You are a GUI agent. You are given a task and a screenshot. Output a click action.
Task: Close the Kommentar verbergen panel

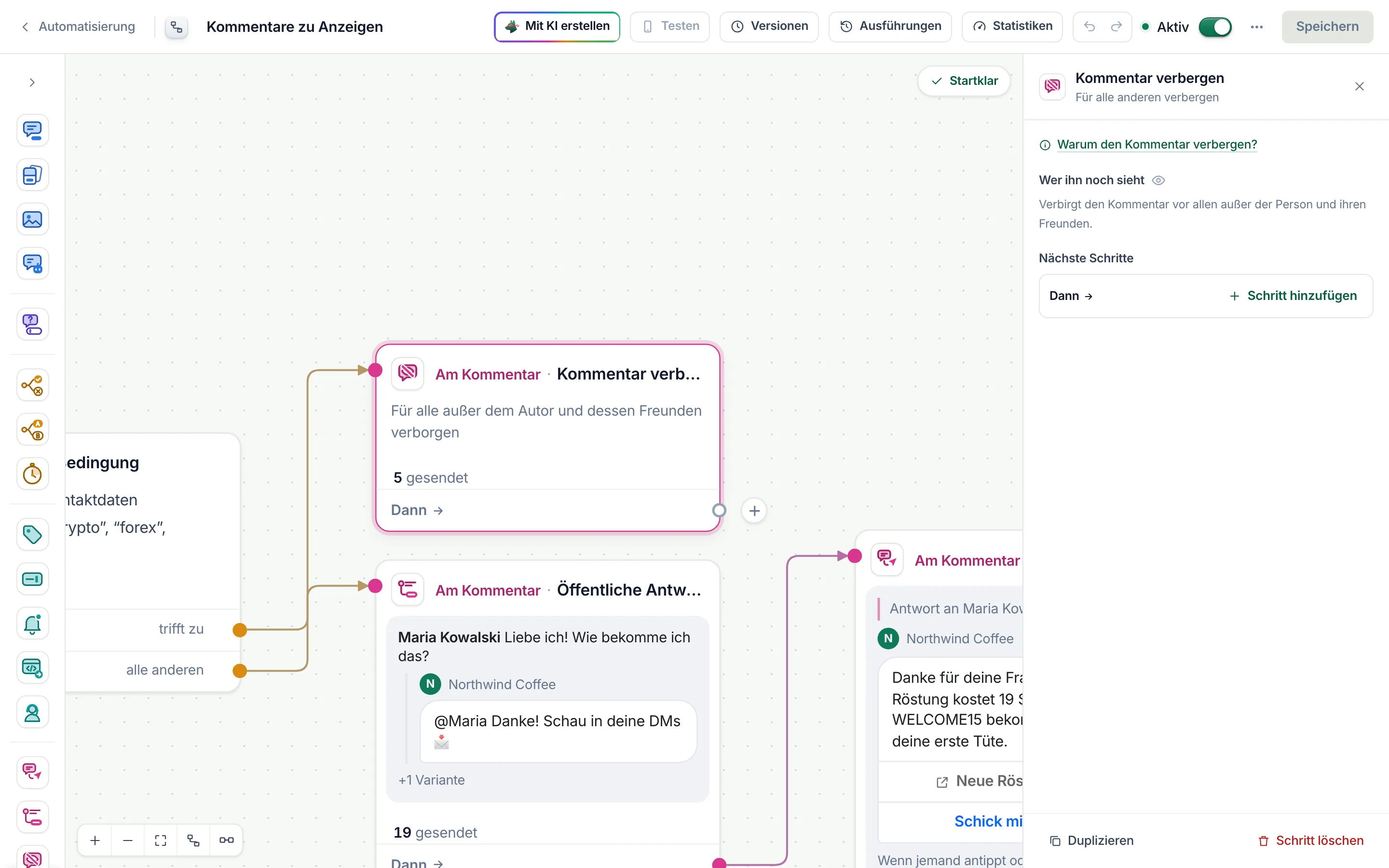pyautogui.click(x=1359, y=87)
